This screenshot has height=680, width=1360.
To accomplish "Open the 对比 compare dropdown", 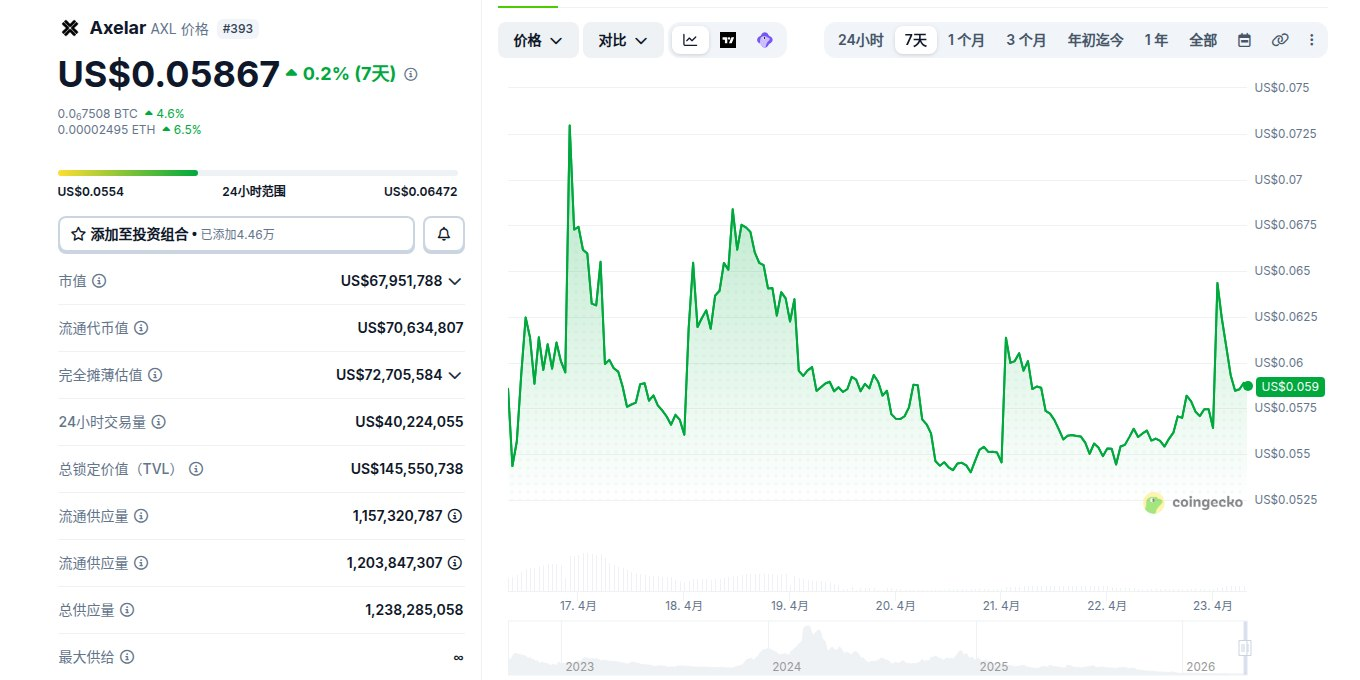I will tap(623, 40).
